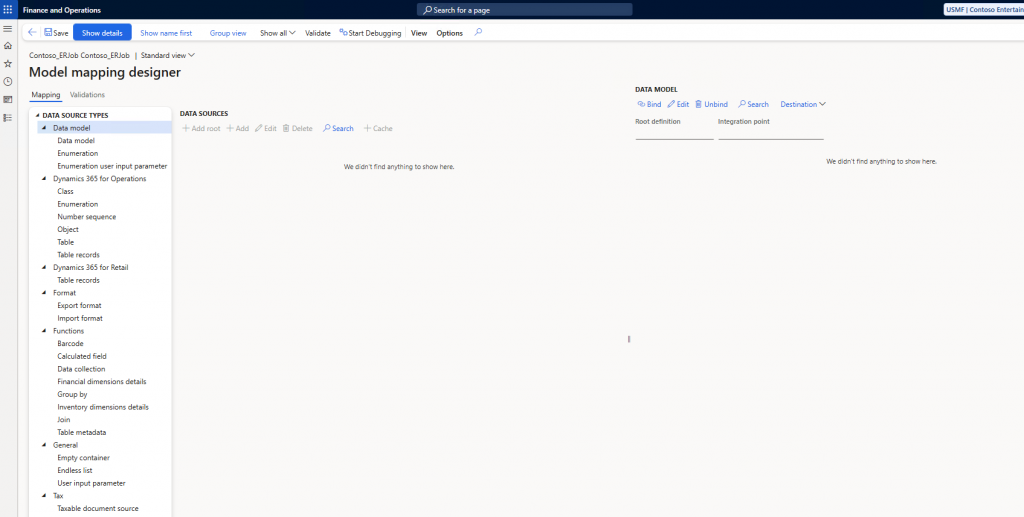Toggle Show name first option

[166, 33]
